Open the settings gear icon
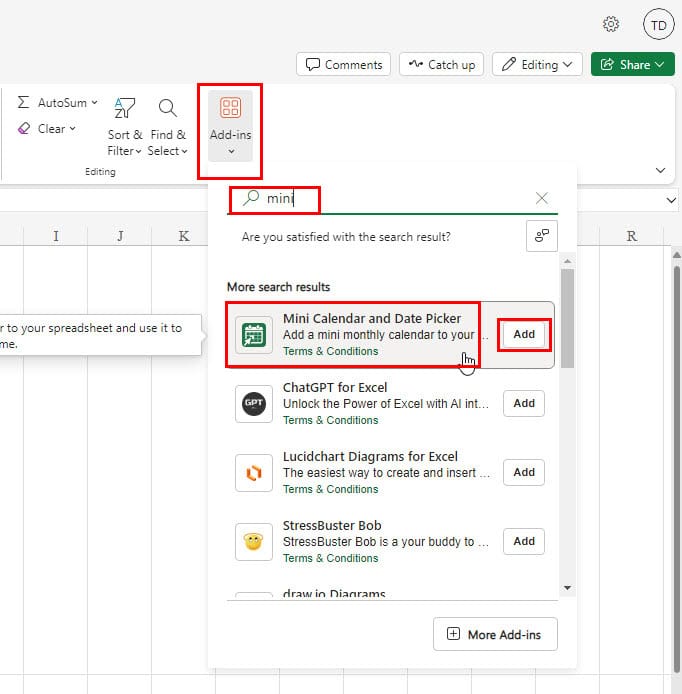Screen dimensions: 682x694 [x=611, y=24]
